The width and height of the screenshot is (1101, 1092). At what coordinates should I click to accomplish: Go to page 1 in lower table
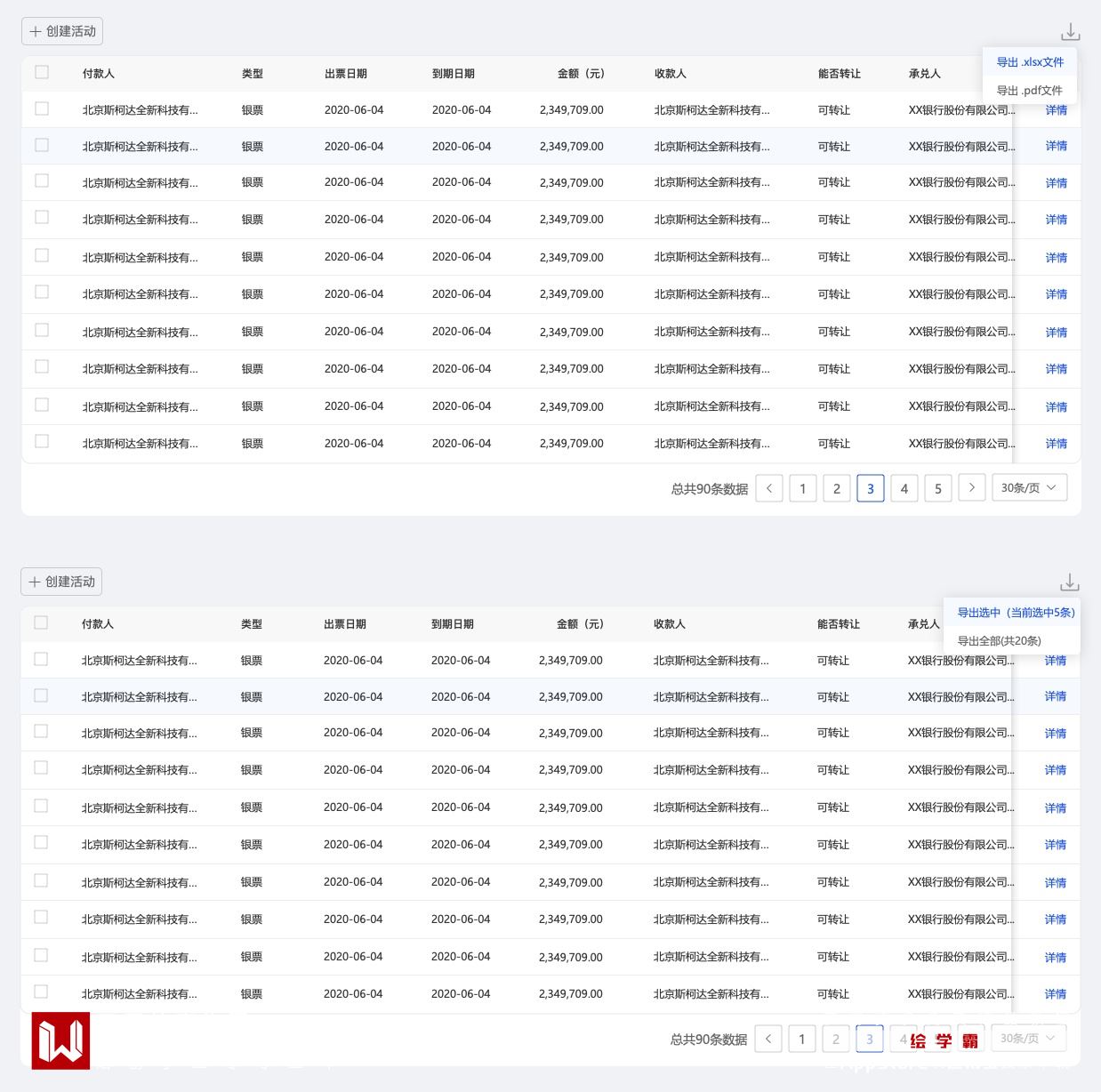click(802, 1039)
